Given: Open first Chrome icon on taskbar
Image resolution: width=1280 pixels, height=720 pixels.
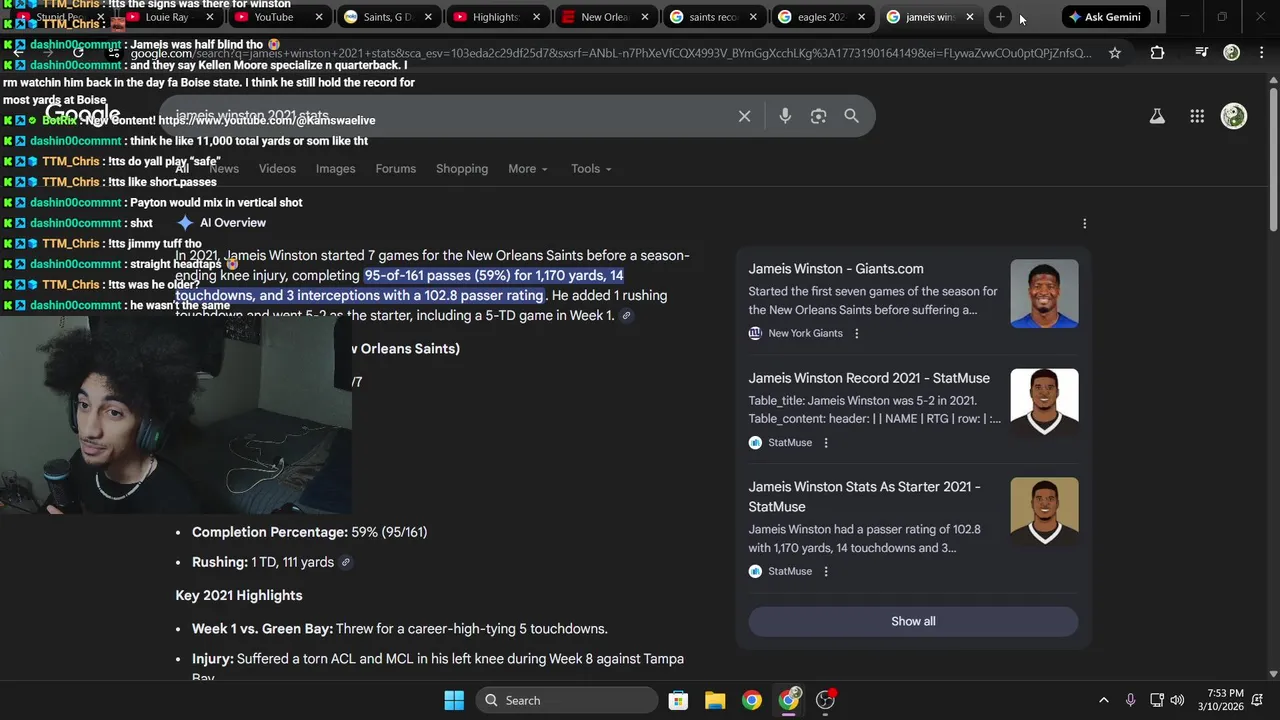Looking at the screenshot, I should coord(752,700).
